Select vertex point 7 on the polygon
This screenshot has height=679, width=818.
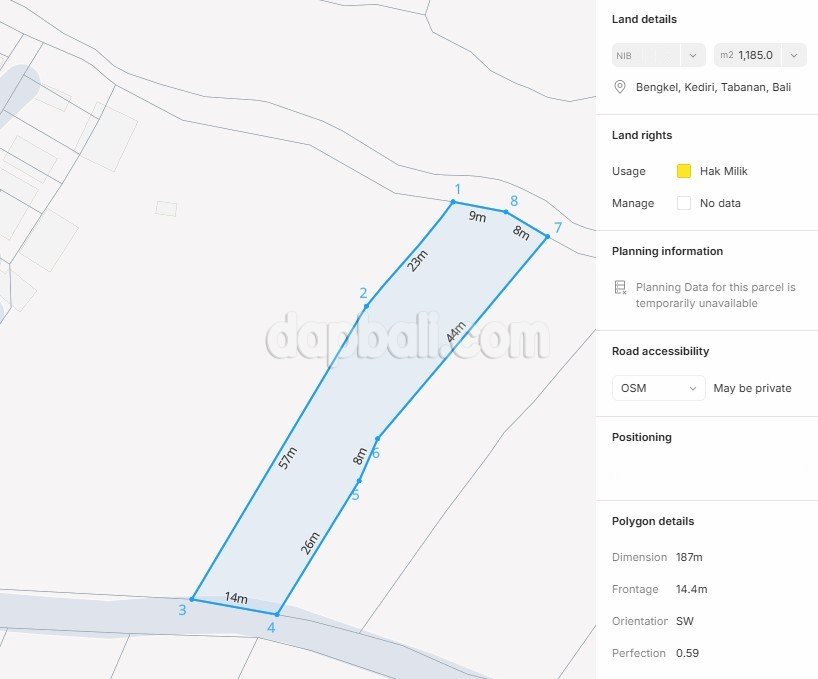547,237
